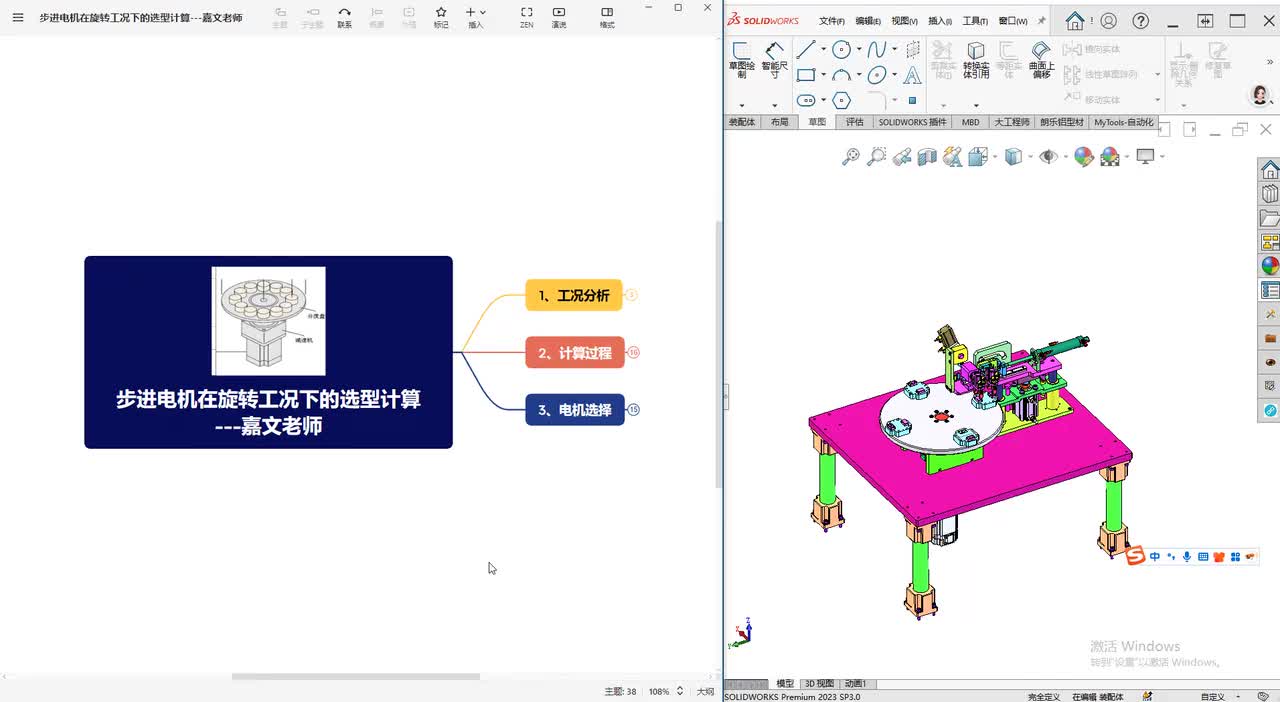Open Line tool dropdown arrow
The height and width of the screenshot is (702, 1280).
(x=823, y=49)
